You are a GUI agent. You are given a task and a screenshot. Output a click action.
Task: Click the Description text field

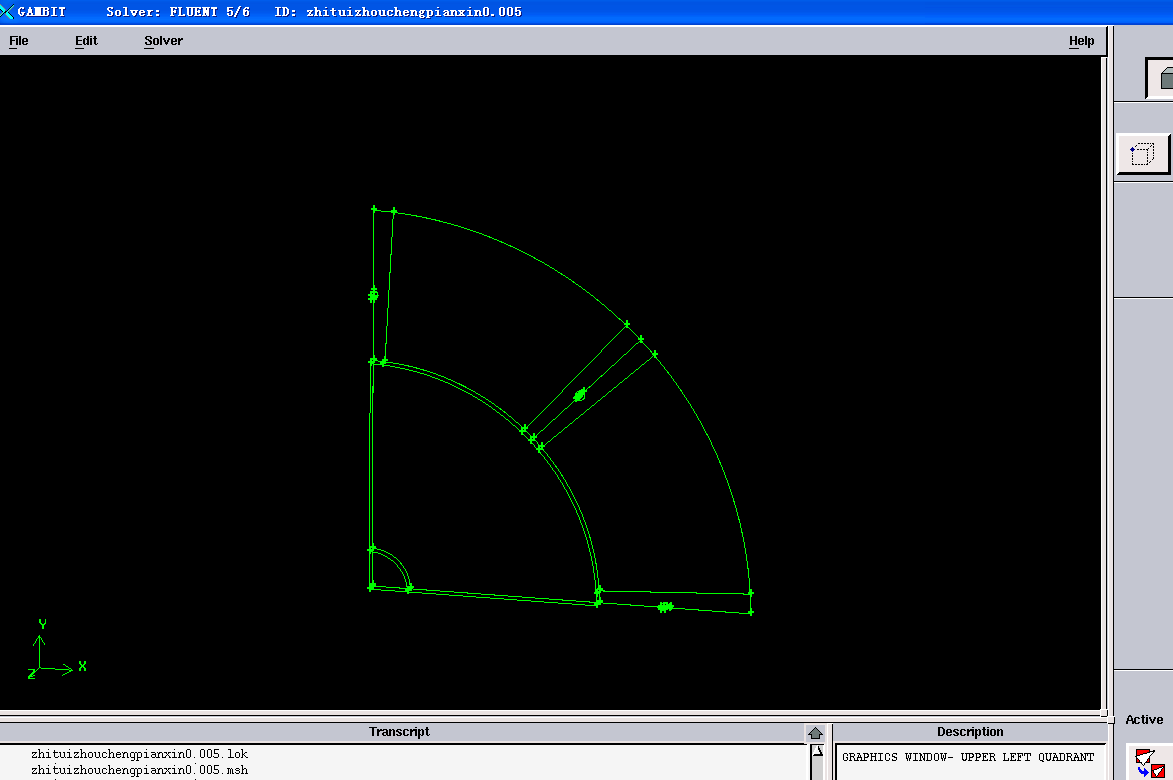point(969,758)
